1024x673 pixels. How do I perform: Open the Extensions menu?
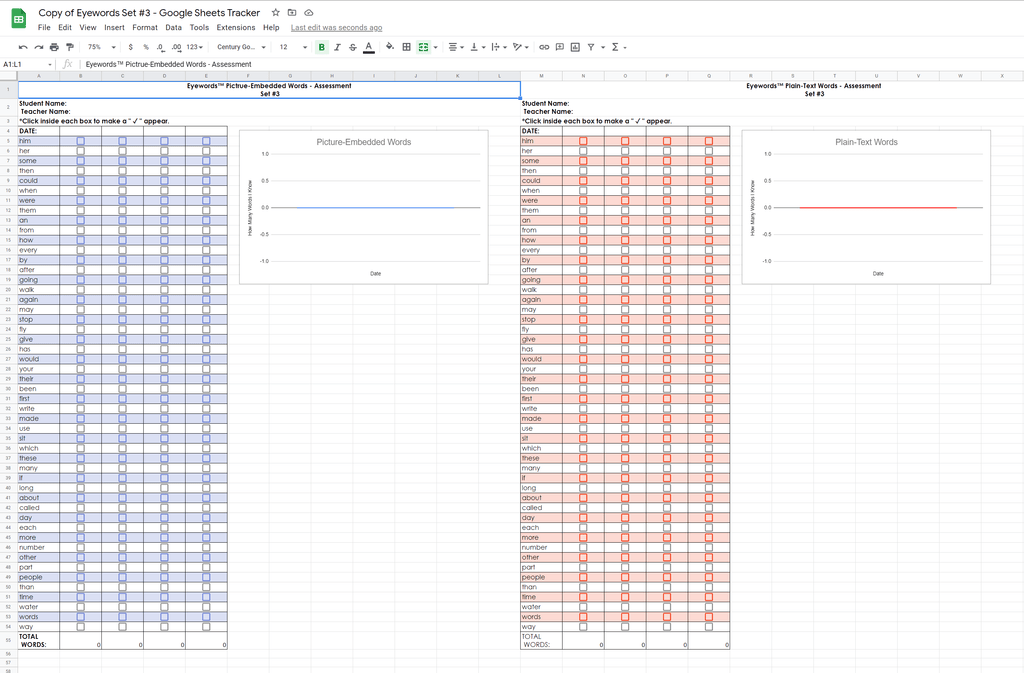236,27
